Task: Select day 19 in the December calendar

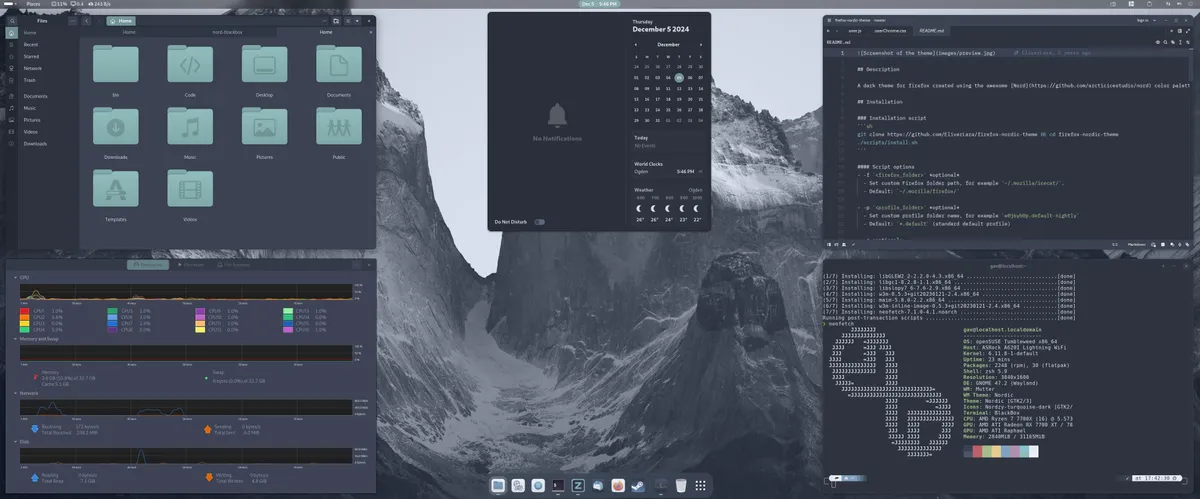Action: pyautogui.click(x=679, y=99)
